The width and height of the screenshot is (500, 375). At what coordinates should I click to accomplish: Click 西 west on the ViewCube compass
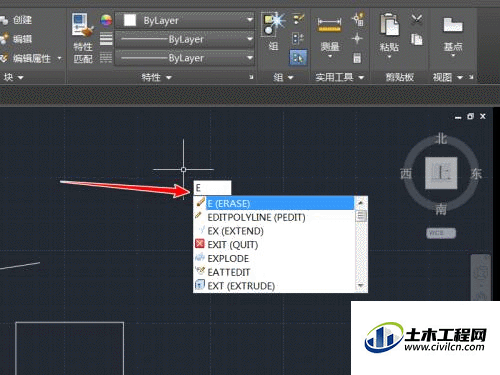406,173
